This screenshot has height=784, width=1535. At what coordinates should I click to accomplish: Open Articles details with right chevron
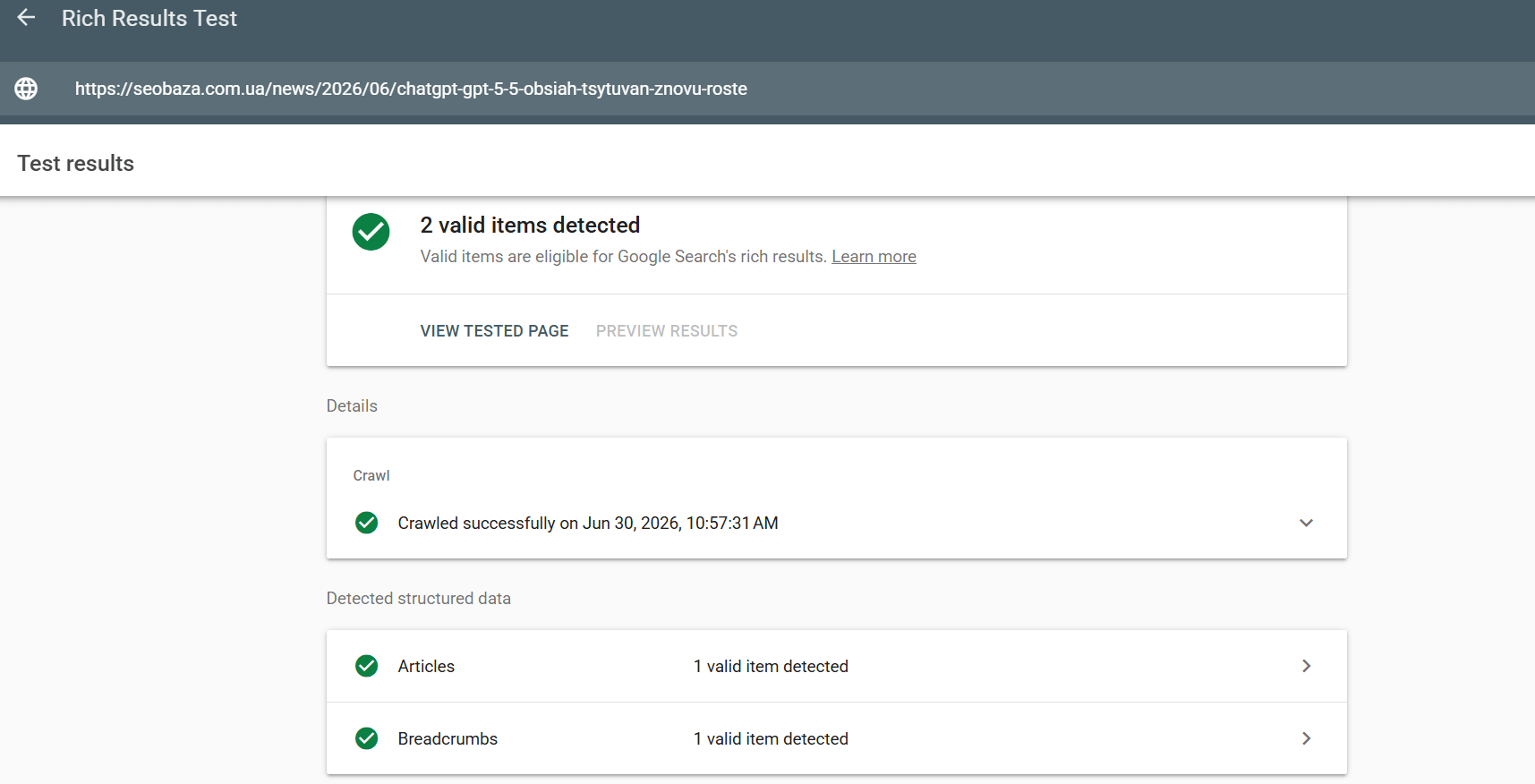pos(1307,666)
